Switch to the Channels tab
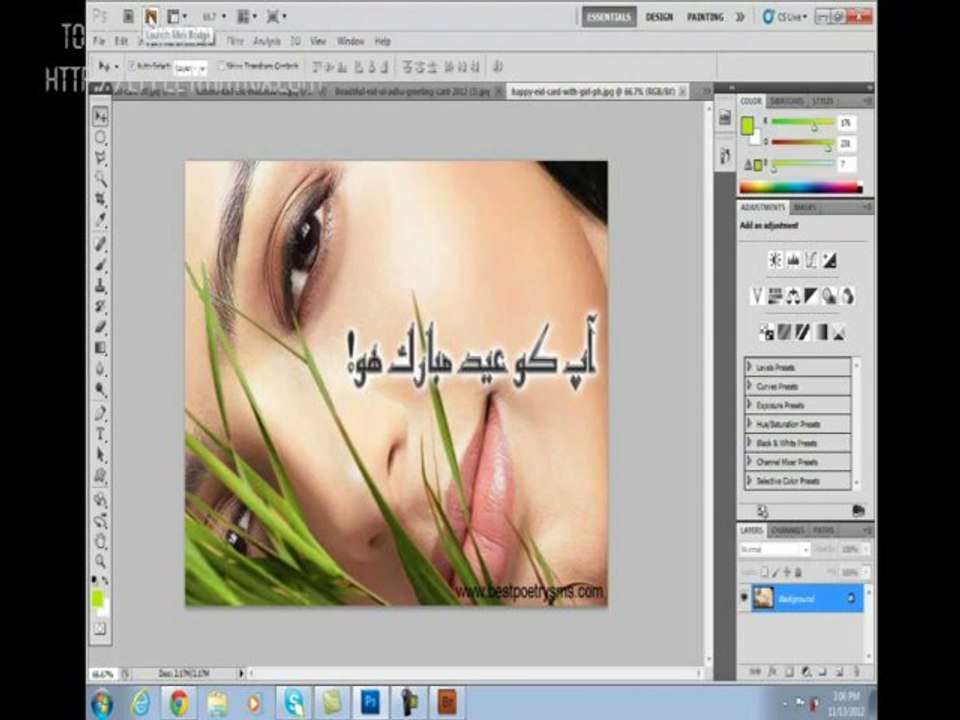Viewport: 960px width, 720px height. pyautogui.click(x=787, y=530)
